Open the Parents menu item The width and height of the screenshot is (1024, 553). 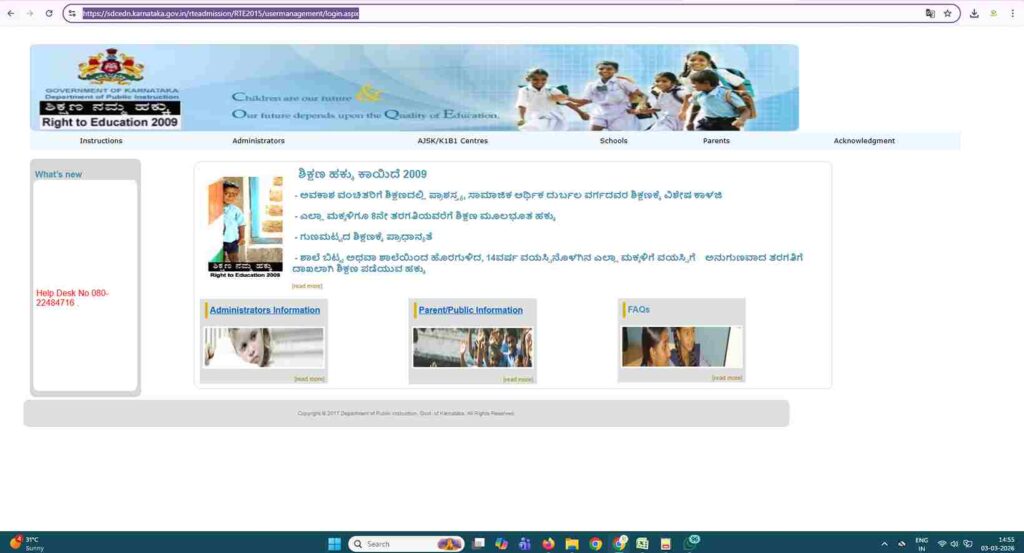pyautogui.click(x=716, y=140)
